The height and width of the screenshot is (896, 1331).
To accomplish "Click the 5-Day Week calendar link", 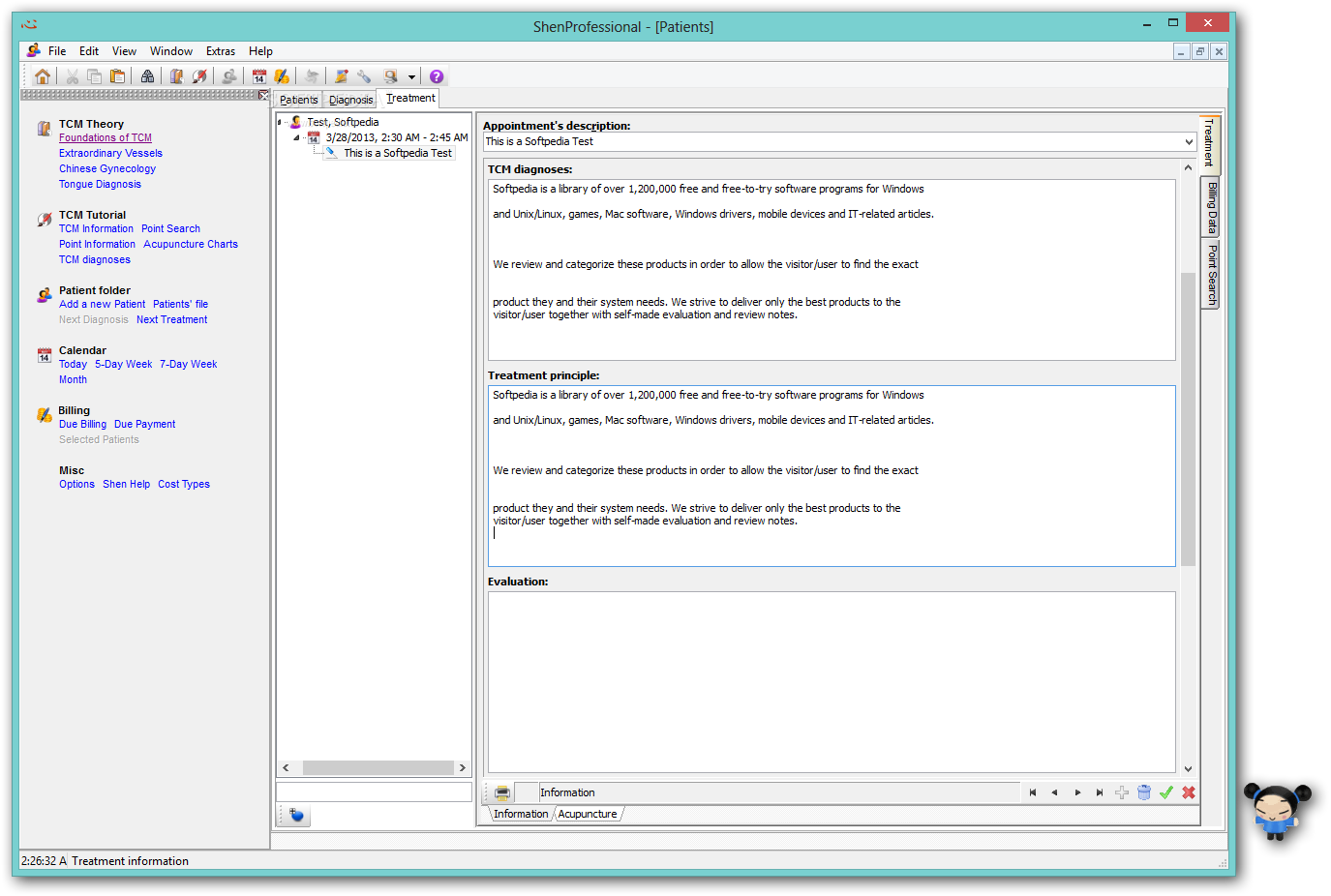I will (x=124, y=365).
